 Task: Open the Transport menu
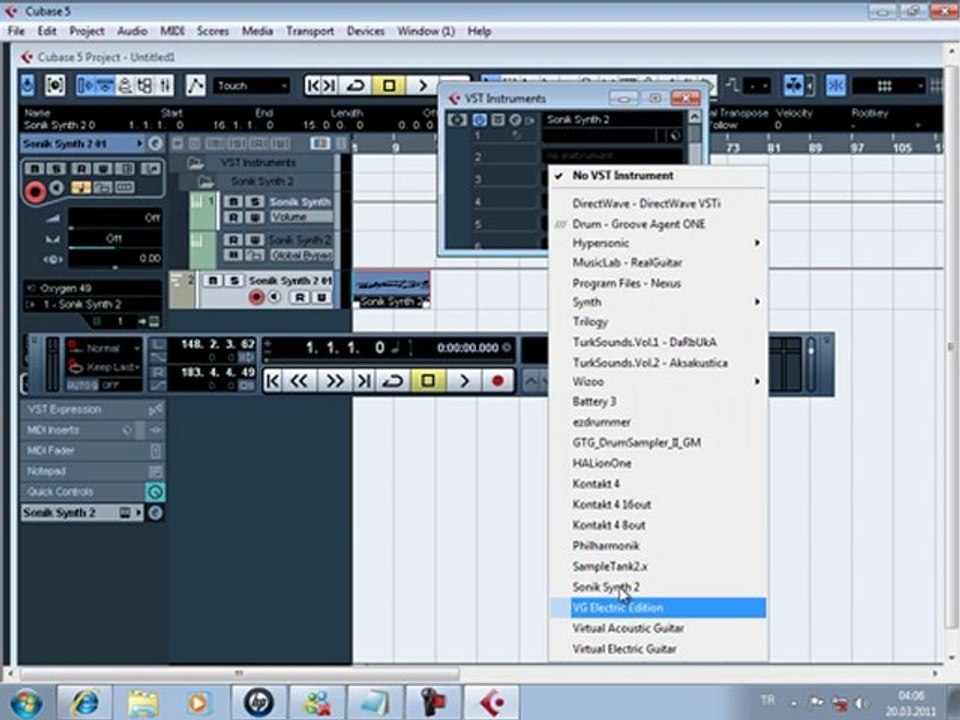[x=310, y=31]
